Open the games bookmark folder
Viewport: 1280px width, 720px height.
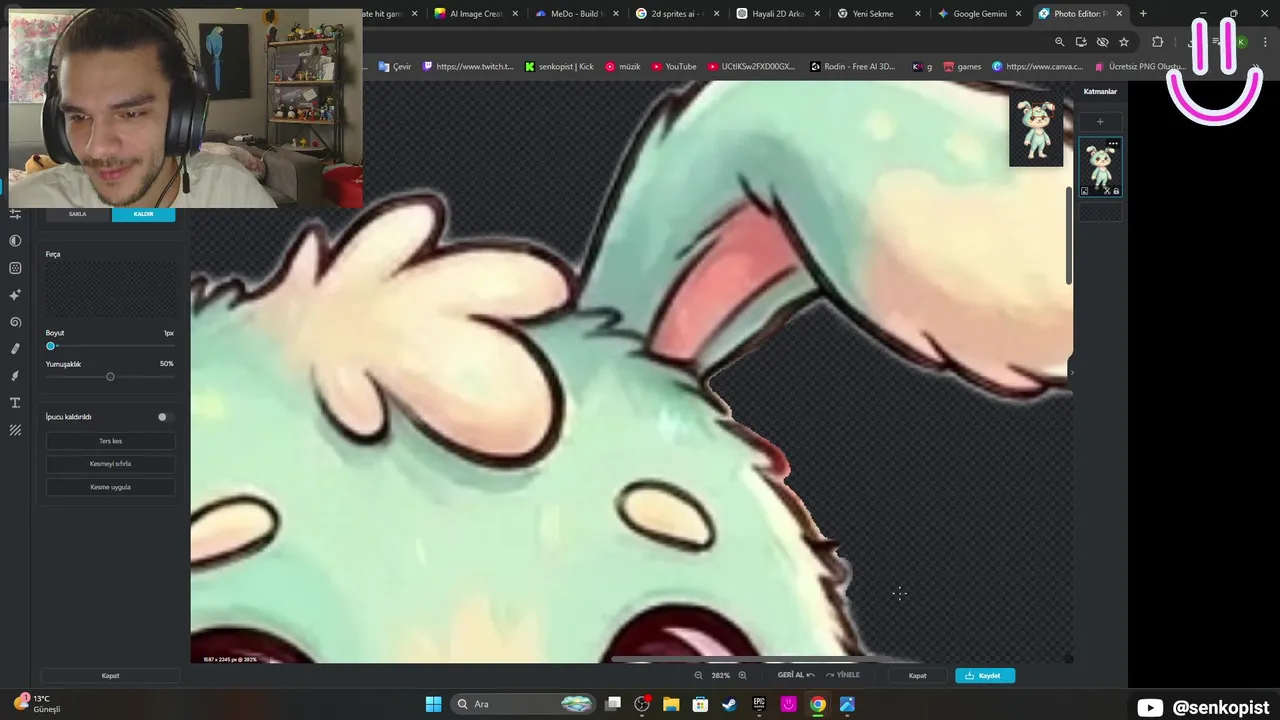(962, 67)
